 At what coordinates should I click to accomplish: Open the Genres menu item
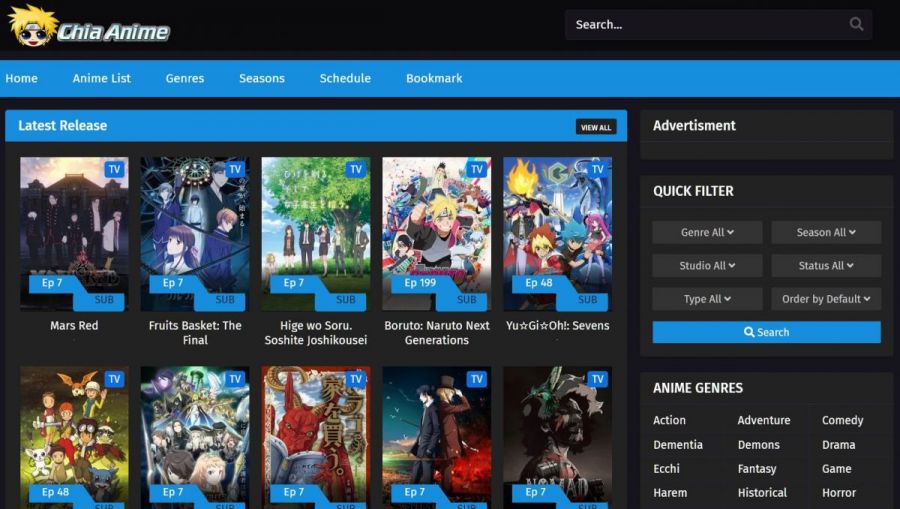185,79
